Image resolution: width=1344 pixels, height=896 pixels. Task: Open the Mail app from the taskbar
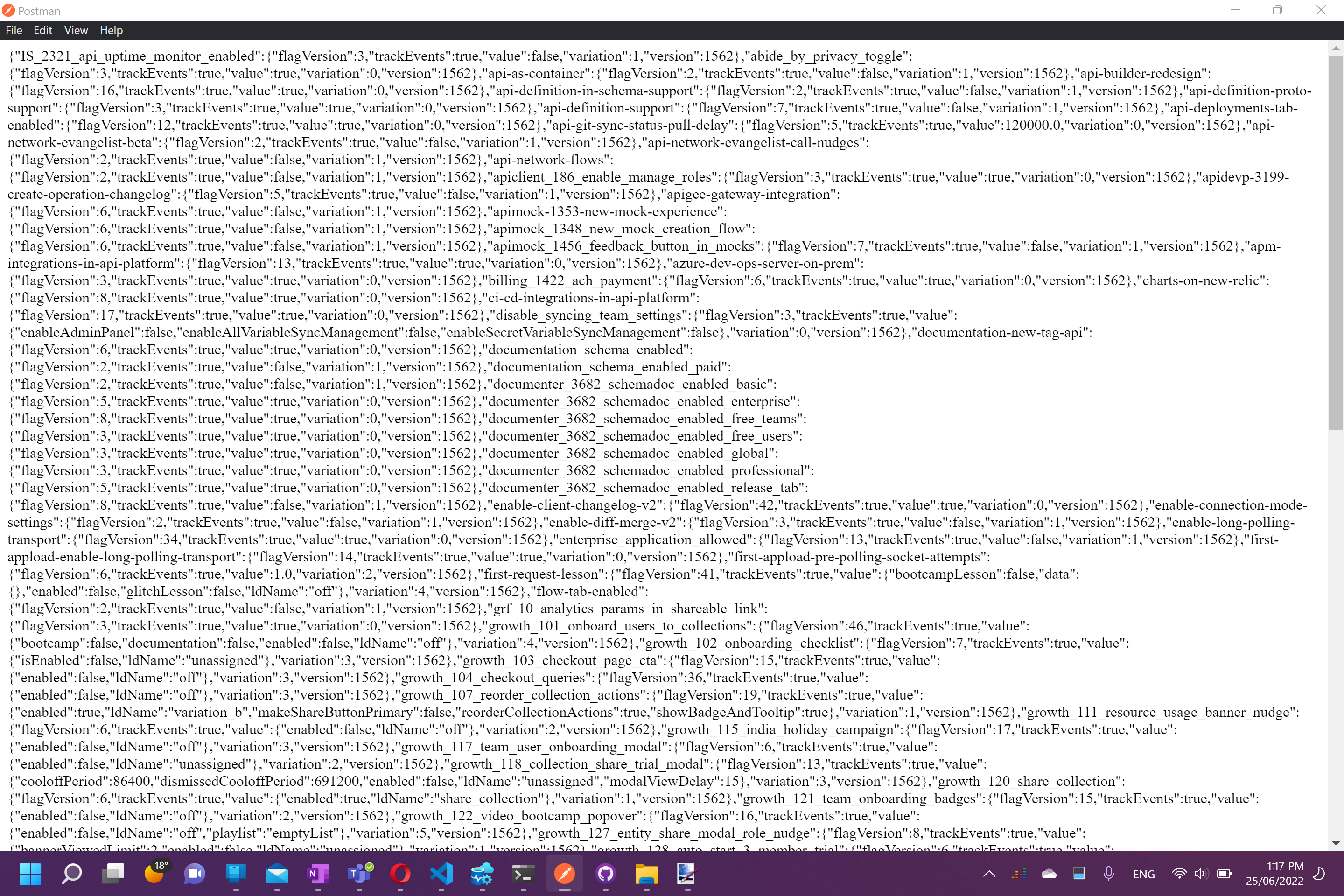pos(277,873)
